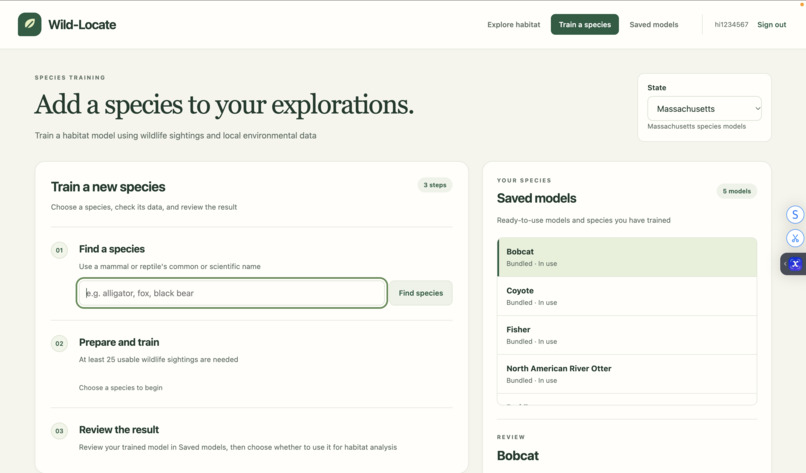Click step 03 number badge
The width and height of the screenshot is (806, 473).
(59, 431)
